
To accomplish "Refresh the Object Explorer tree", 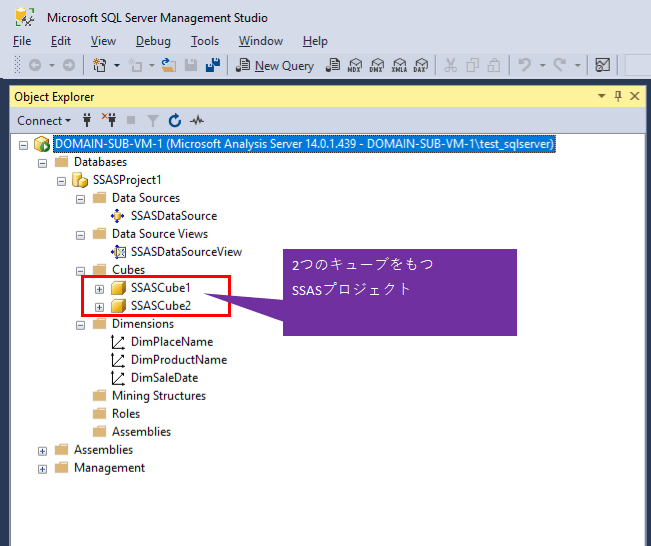I will point(175,120).
